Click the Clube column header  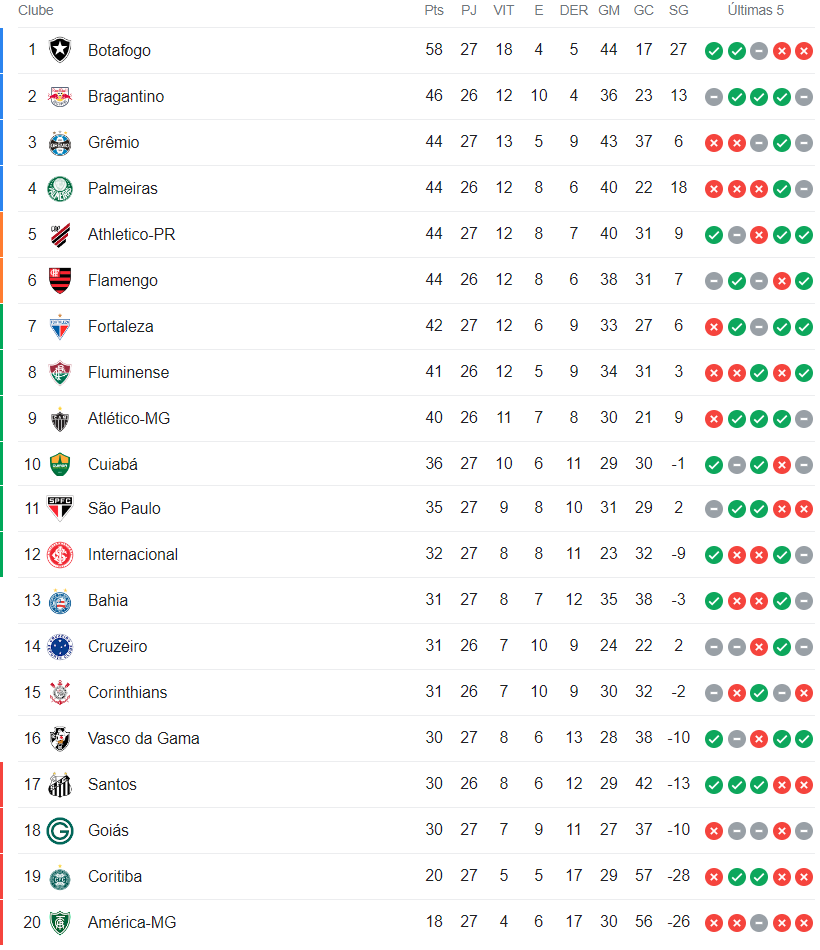coord(36,10)
